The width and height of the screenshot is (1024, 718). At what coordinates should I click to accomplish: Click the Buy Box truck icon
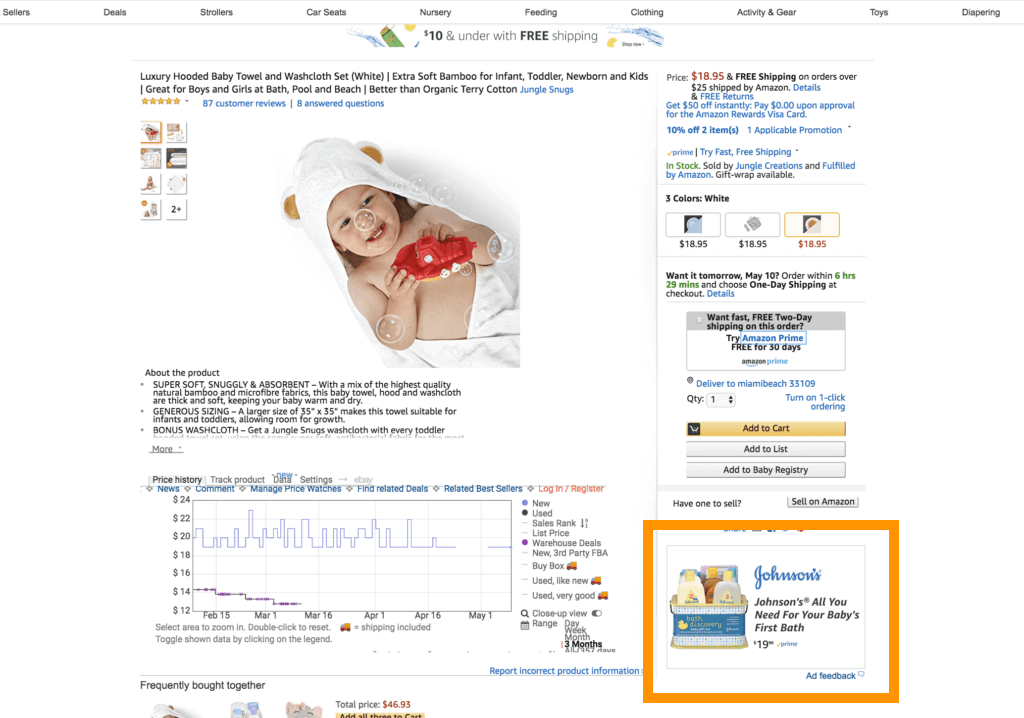coord(572,566)
